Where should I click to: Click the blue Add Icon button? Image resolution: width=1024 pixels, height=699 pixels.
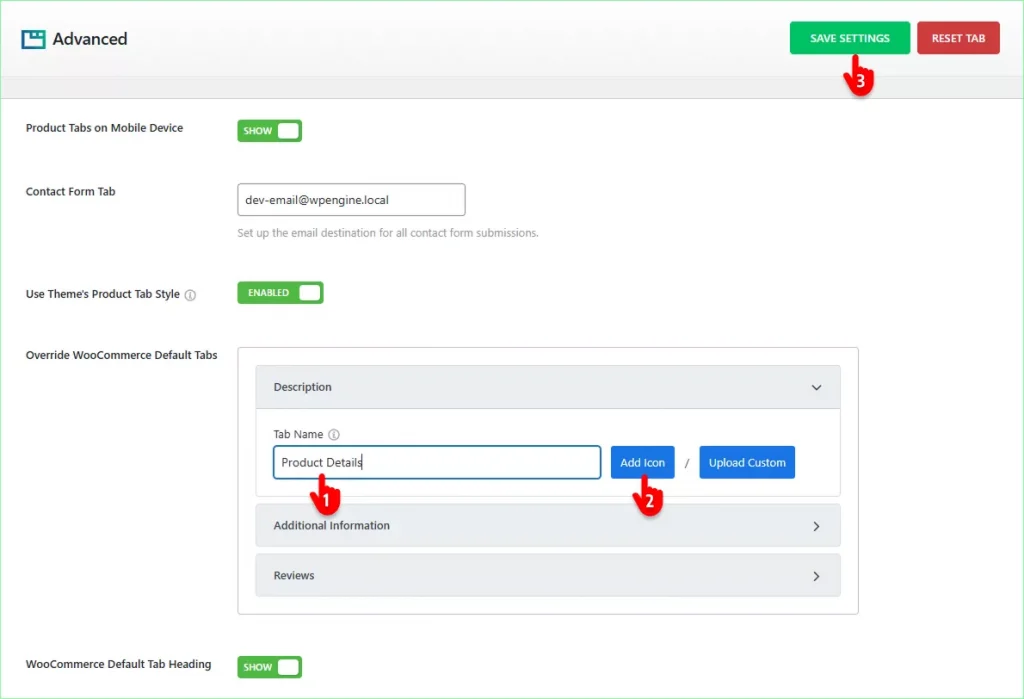coord(642,462)
